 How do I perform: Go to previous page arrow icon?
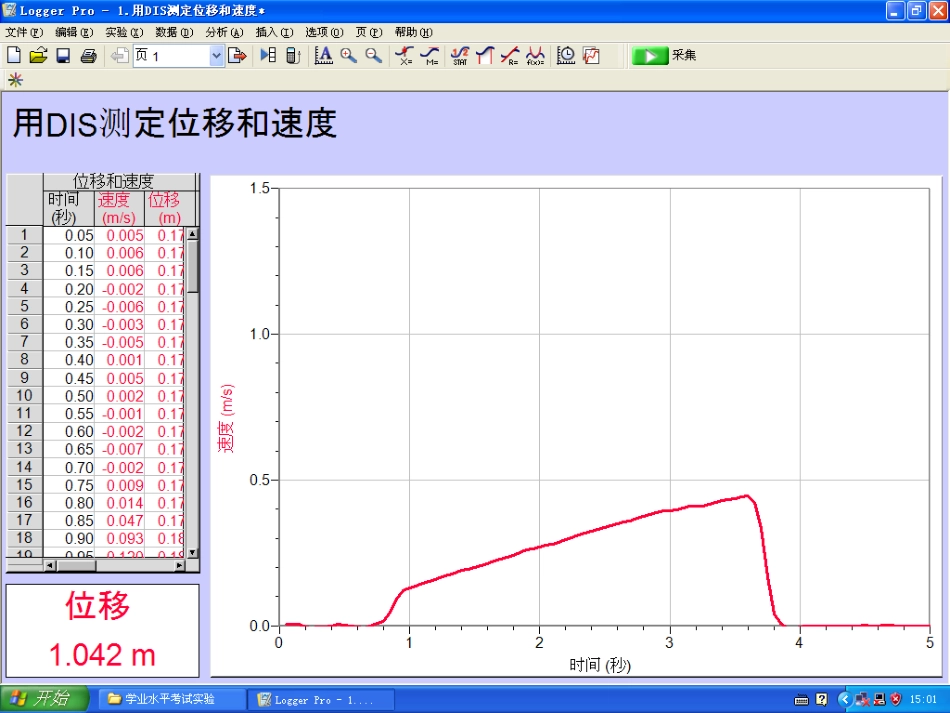click(x=119, y=56)
